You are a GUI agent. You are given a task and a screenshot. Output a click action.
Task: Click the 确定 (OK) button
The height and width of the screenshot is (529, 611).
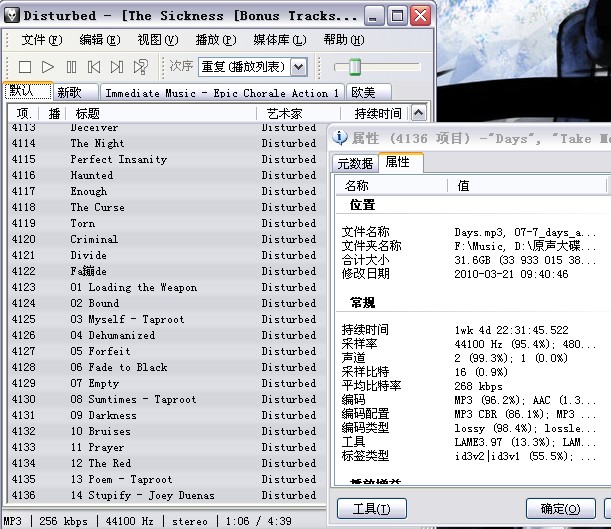(559, 509)
